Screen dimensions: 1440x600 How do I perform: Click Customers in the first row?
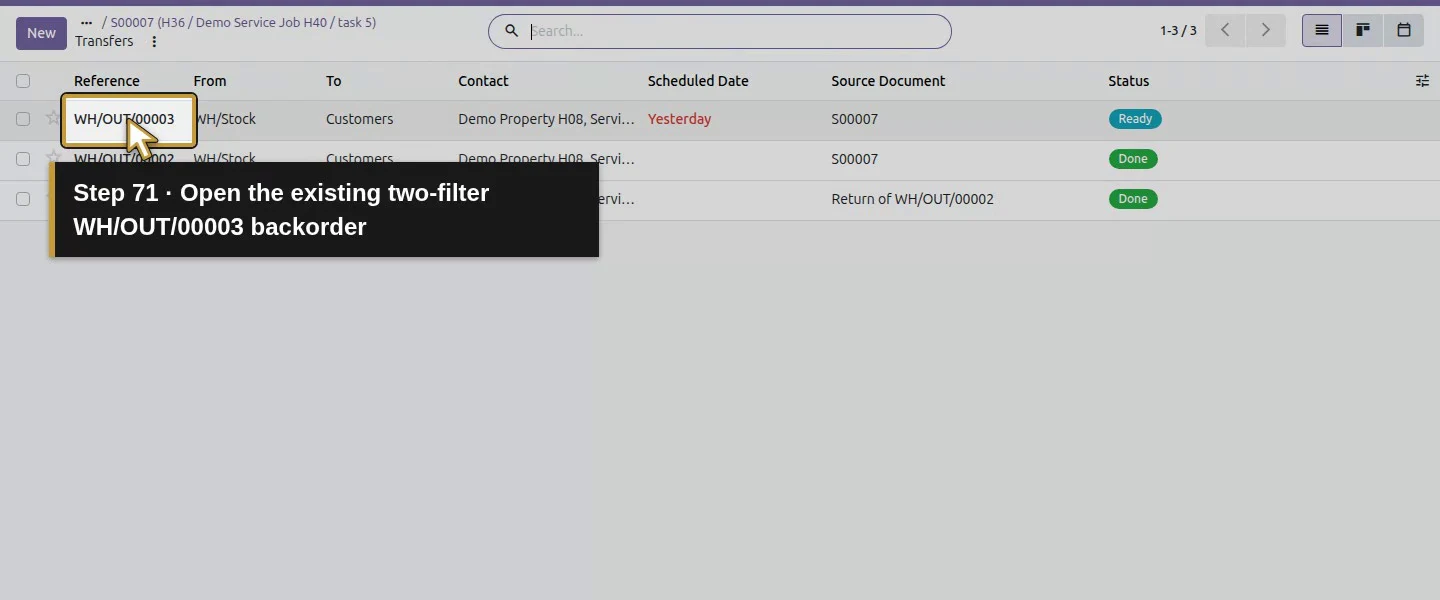click(x=360, y=119)
